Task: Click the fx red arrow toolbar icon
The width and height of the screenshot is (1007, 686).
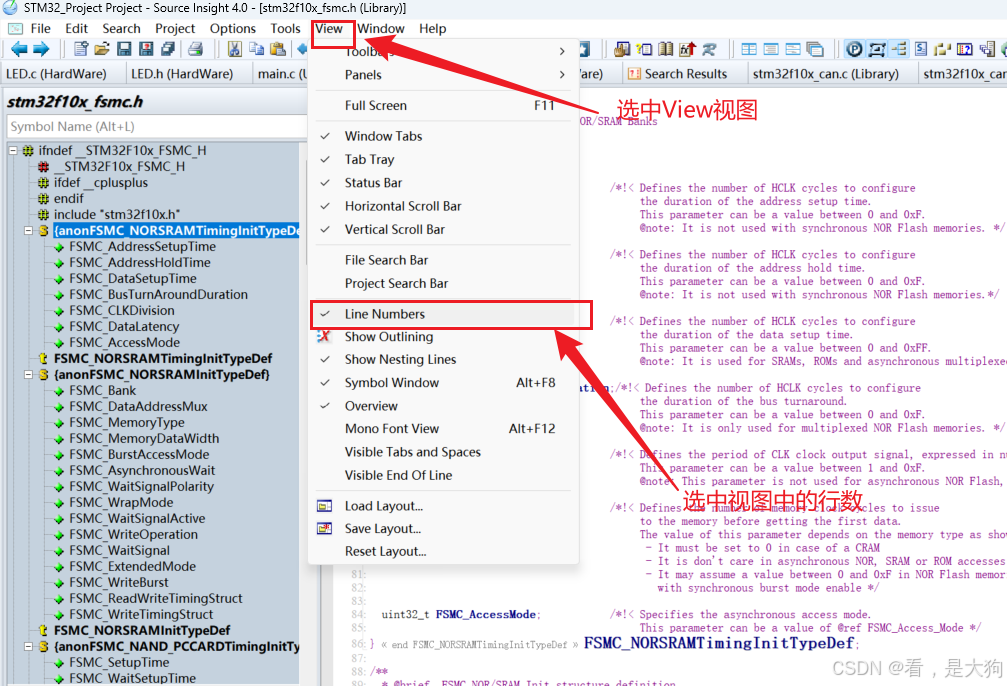Action: (688, 49)
